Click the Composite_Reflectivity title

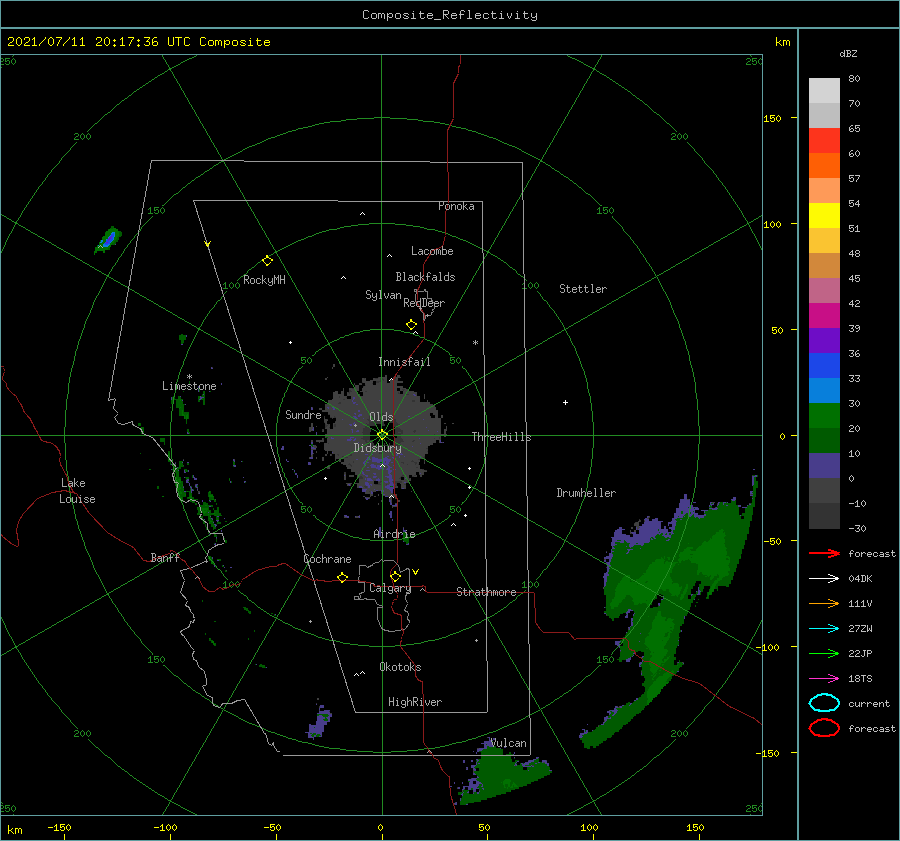tap(450, 14)
